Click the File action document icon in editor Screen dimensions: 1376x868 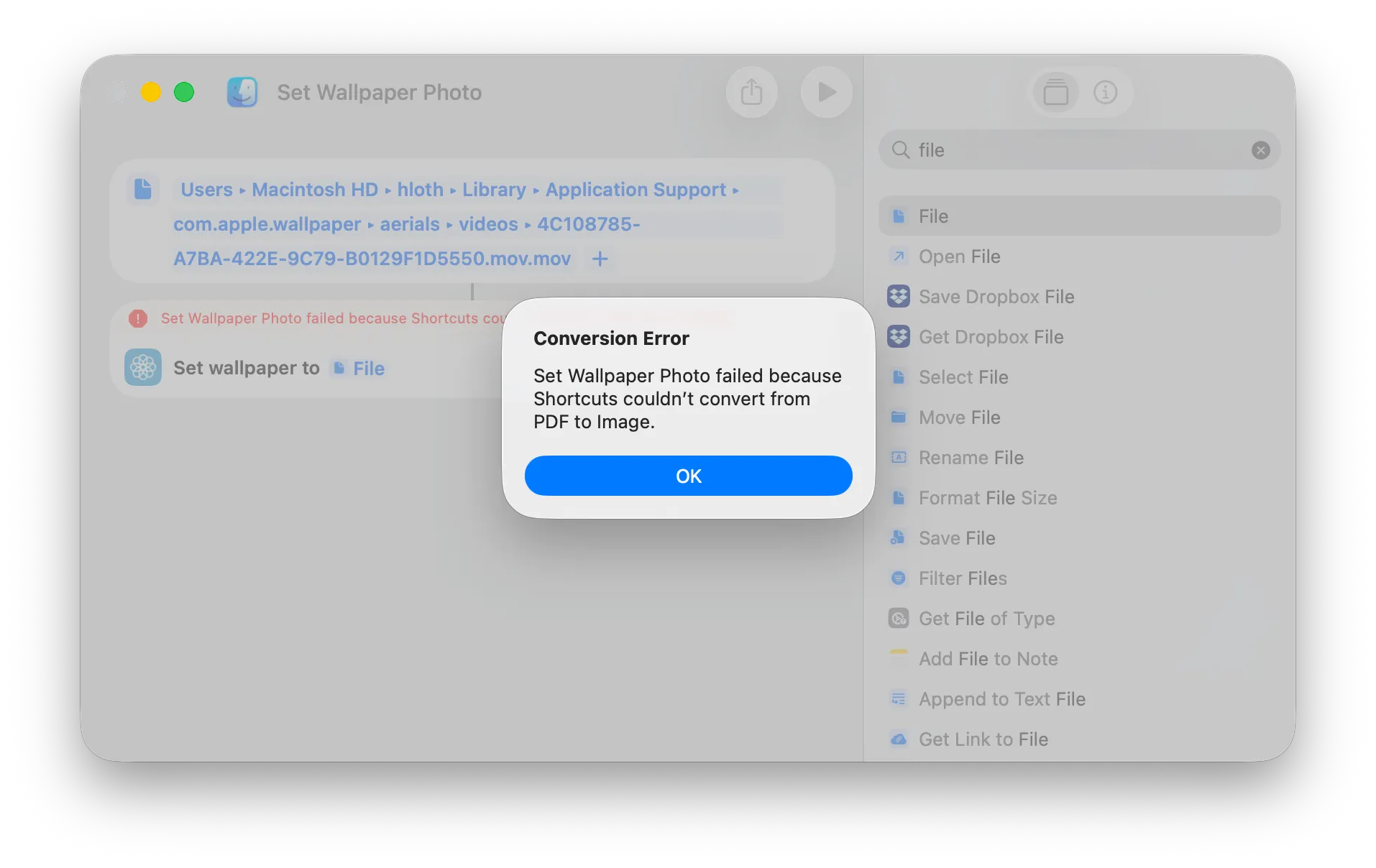142,190
